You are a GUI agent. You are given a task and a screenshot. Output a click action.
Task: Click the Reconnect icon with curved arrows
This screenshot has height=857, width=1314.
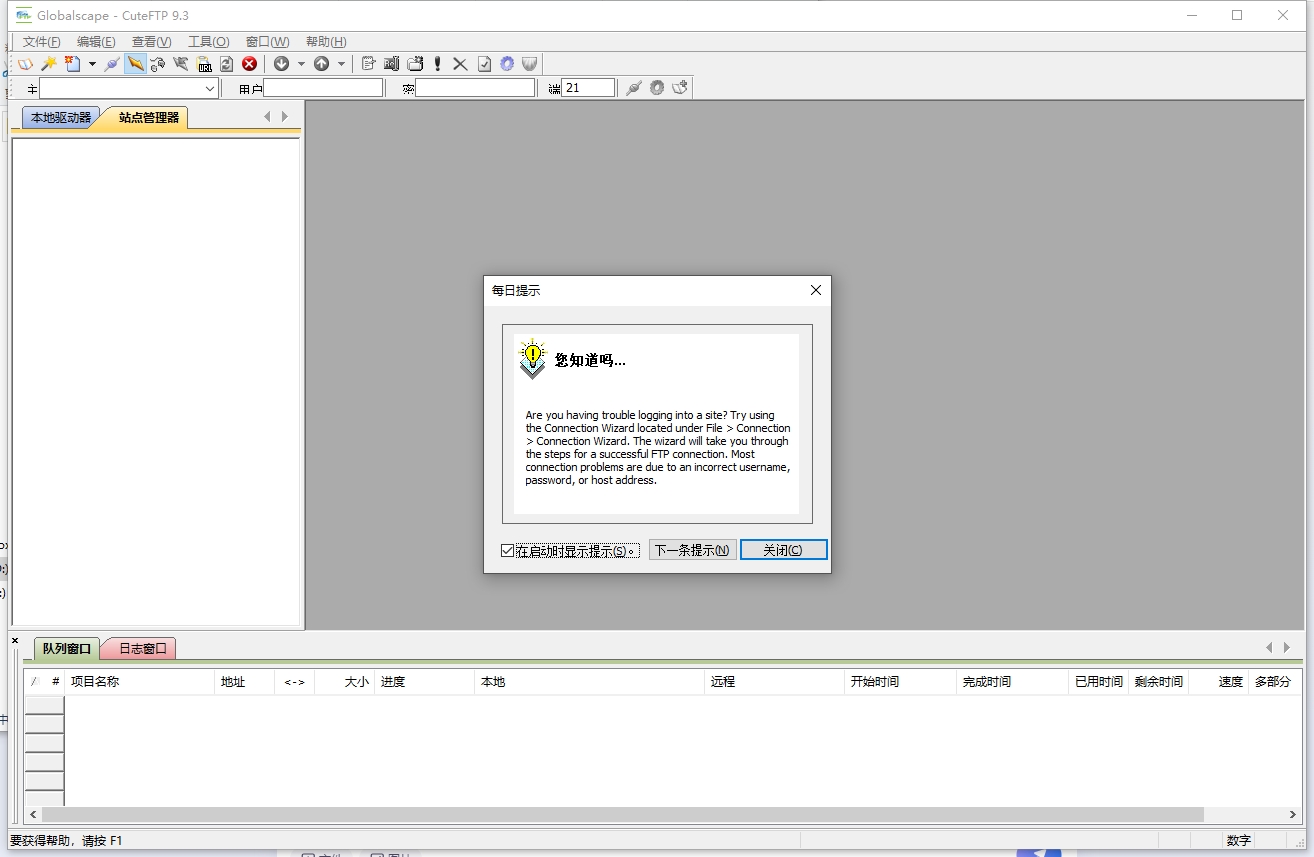[x=158, y=64]
